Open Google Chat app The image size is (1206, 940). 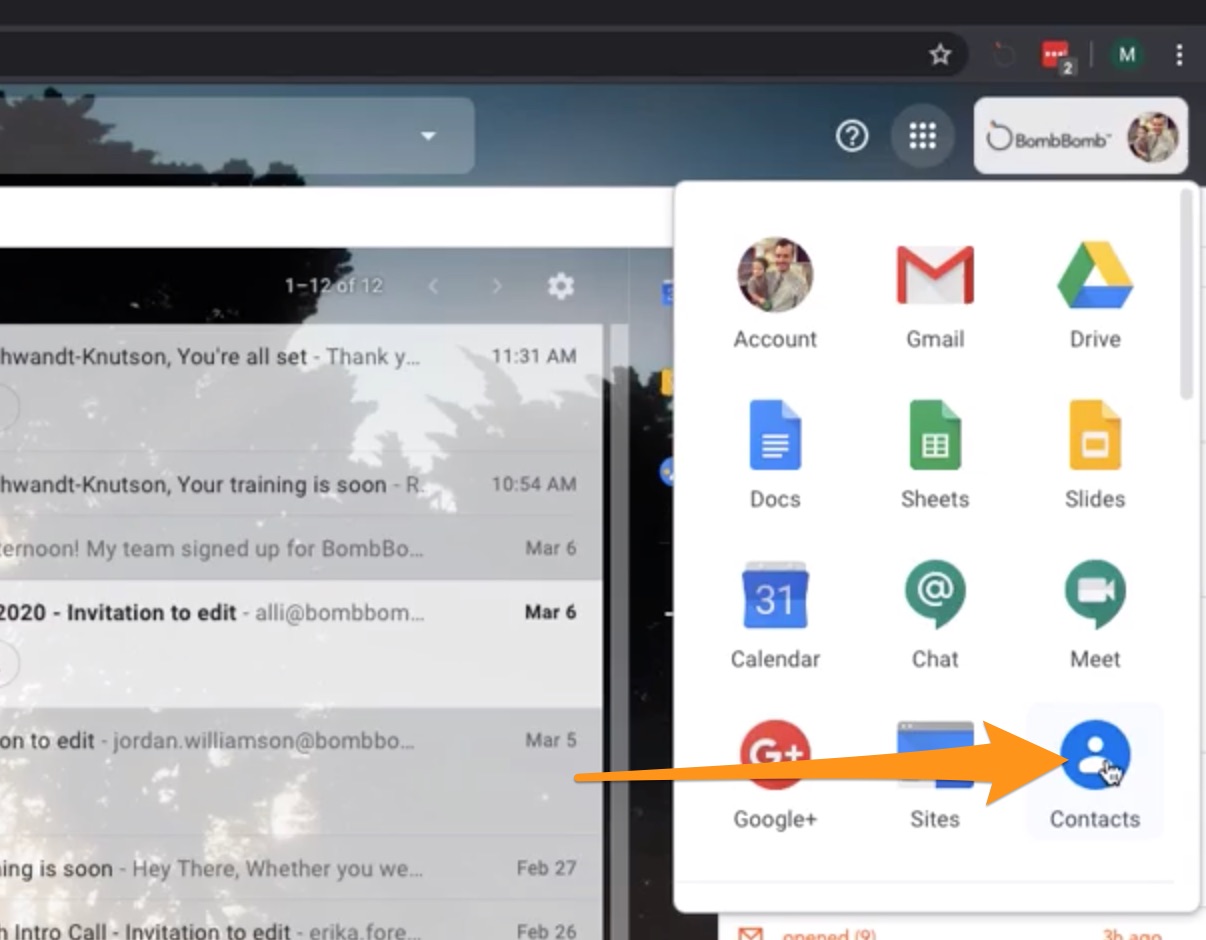pos(935,612)
